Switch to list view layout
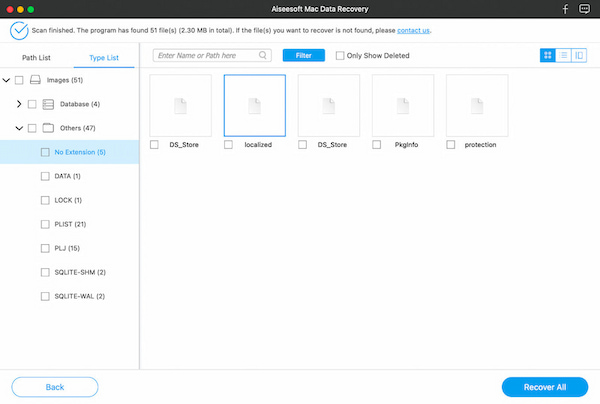The image size is (600, 404). click(x=563, y=55)
